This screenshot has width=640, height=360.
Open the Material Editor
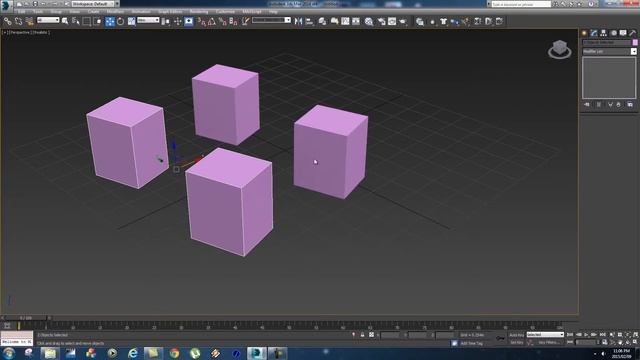(x=369, y=21)
